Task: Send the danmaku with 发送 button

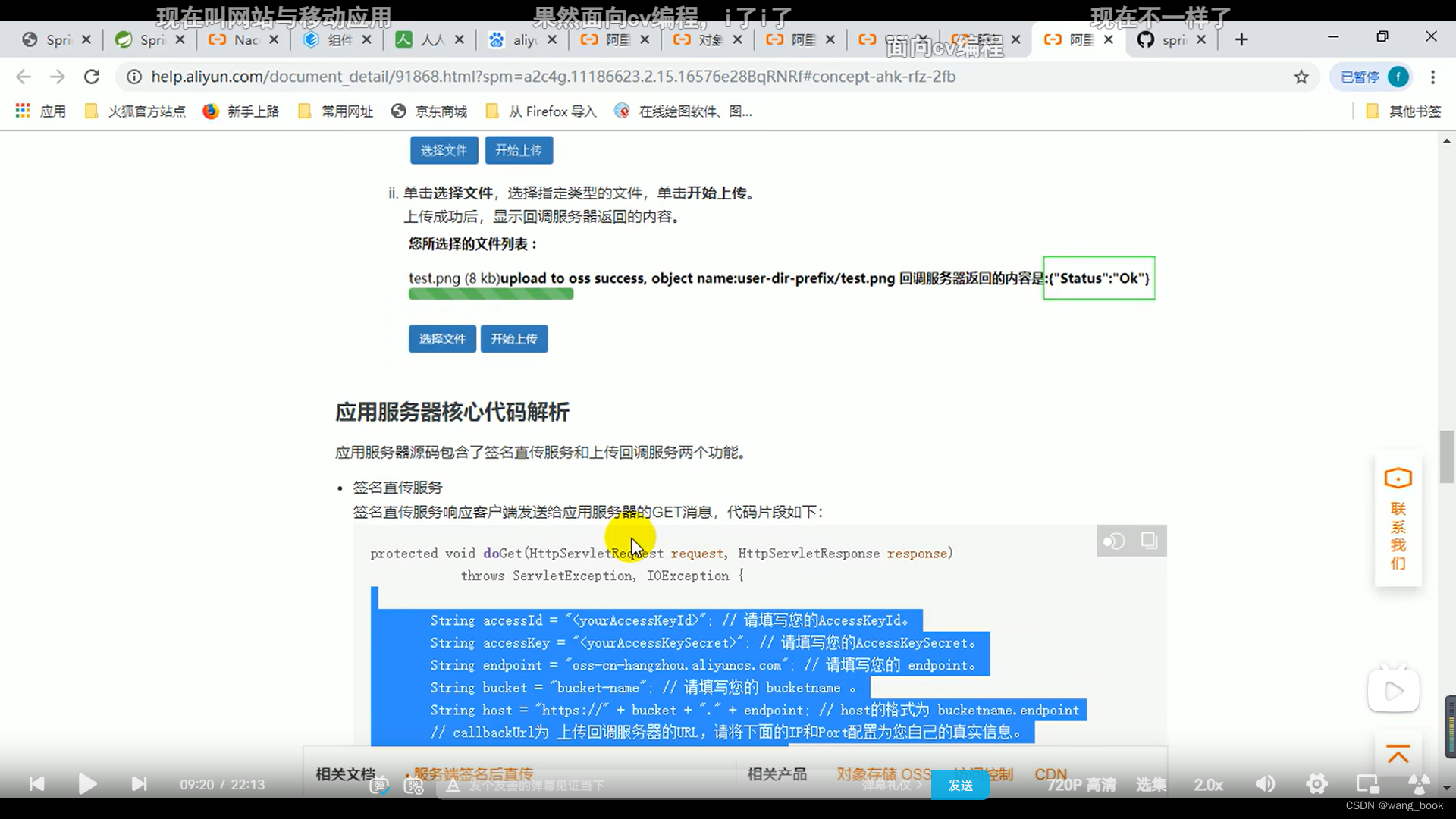Action: click(960, 786)
